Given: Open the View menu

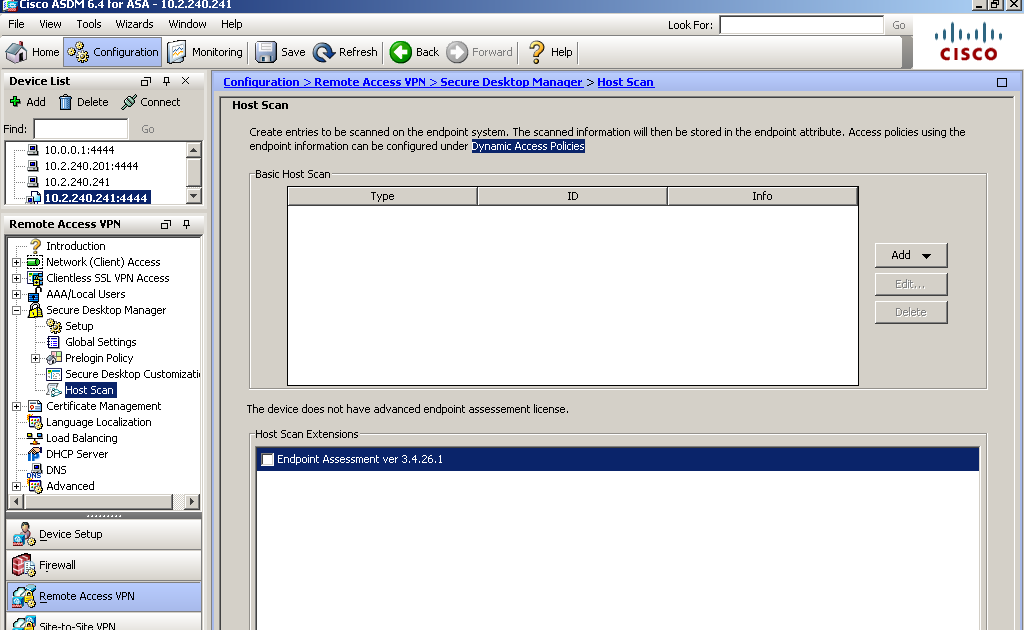Looking at the screenshot, I should (x=50, y=24).
